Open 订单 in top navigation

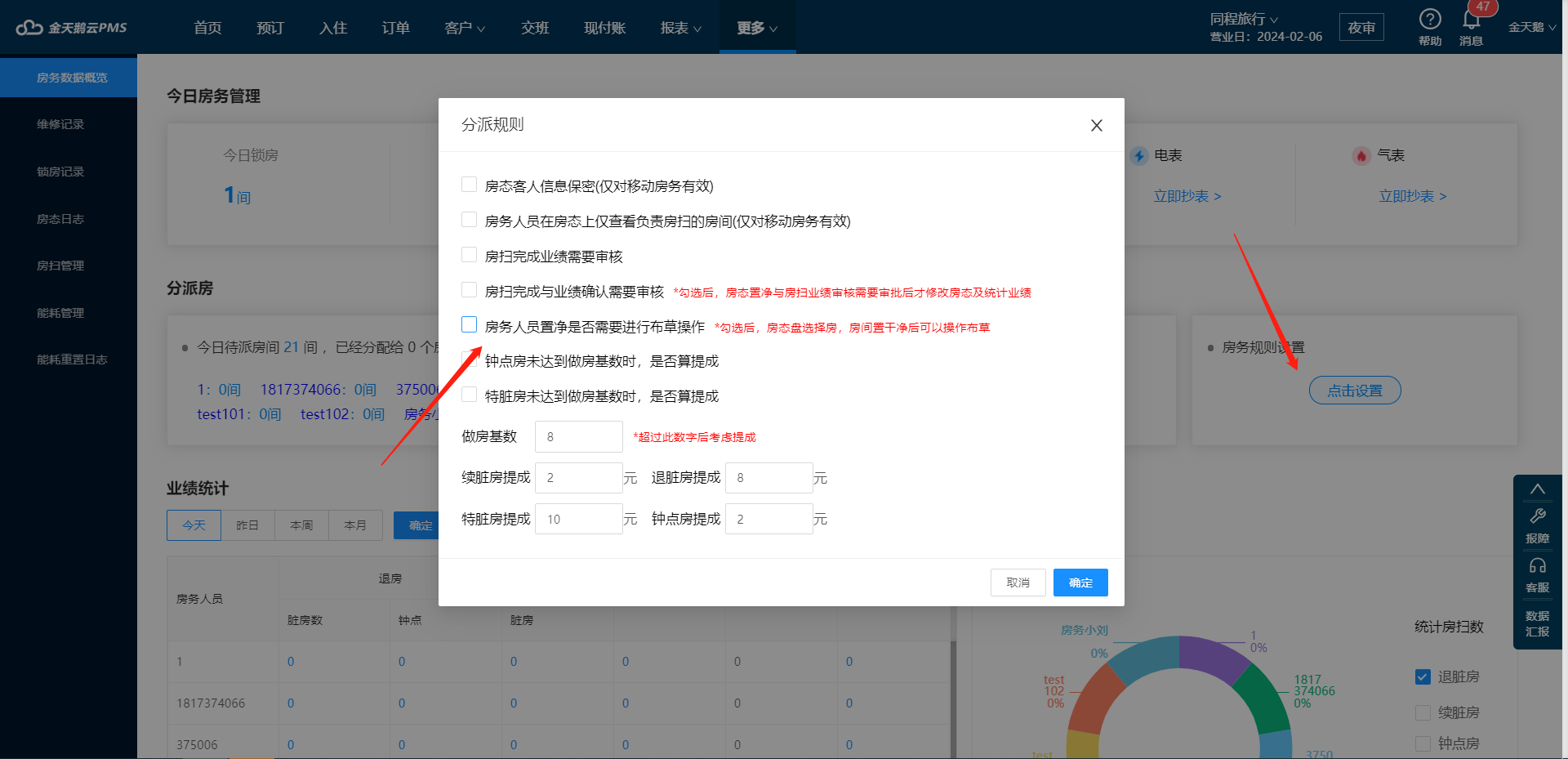pyautogui.click(x=396, y=28)
